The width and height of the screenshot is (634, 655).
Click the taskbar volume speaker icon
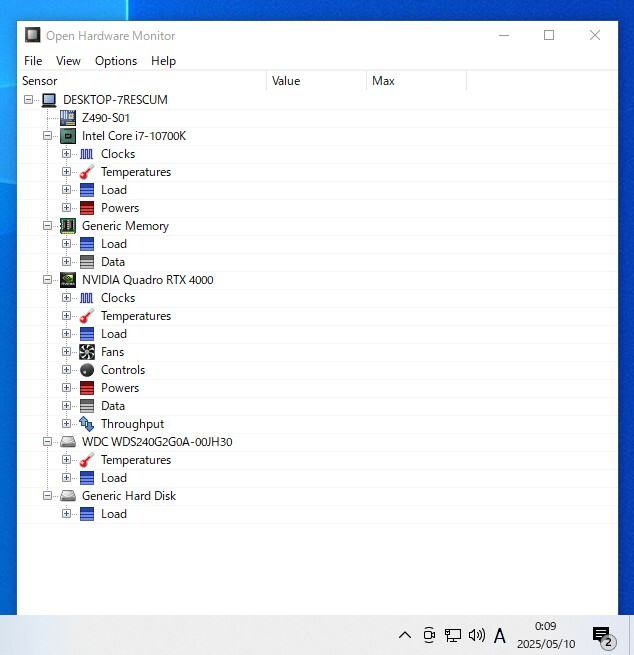click(477, 635)
